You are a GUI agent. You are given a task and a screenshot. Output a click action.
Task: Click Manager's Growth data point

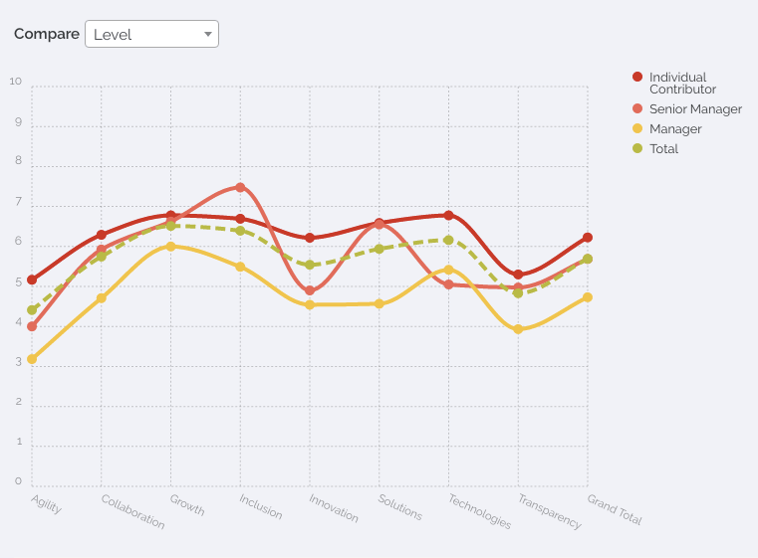pyautogui.click(x=171, y=246)
